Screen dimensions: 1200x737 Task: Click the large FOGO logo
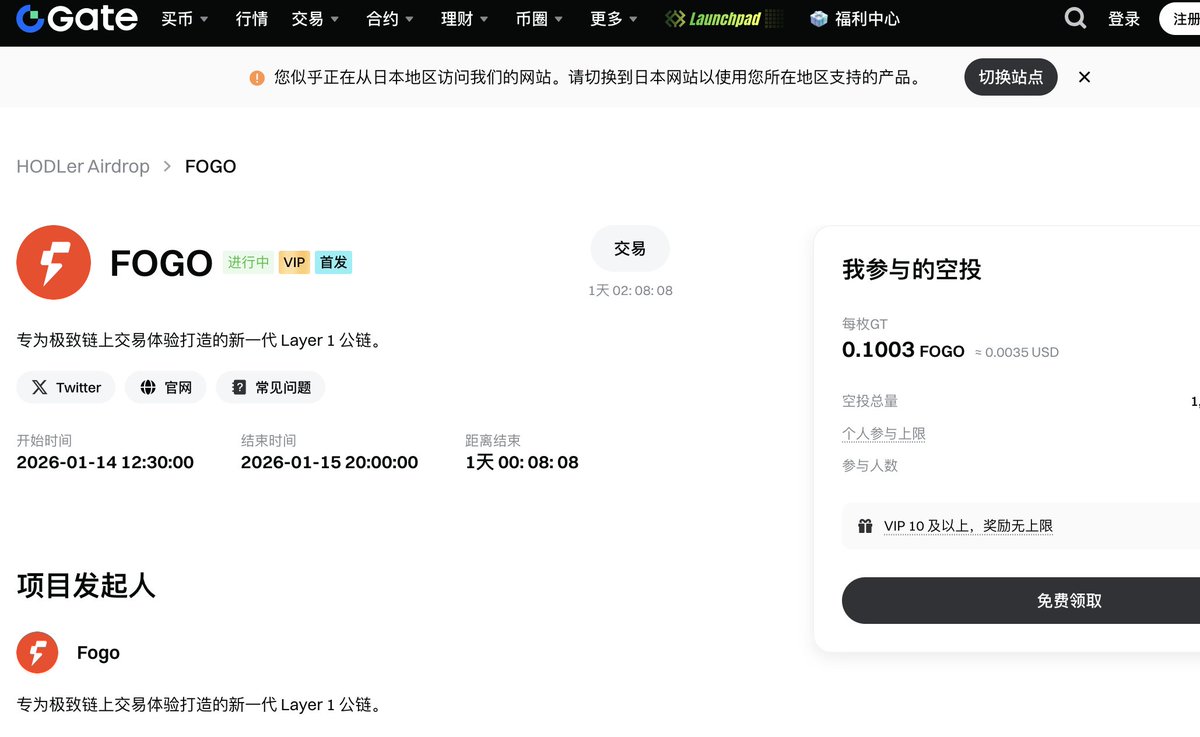coord(54,262)
